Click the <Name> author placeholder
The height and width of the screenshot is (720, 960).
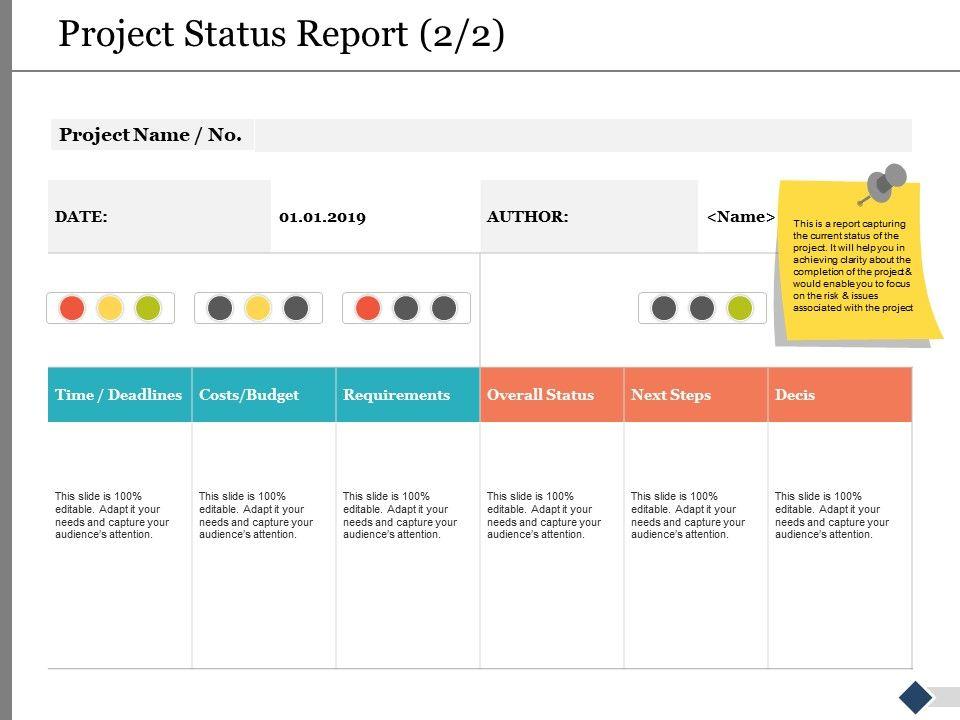click(741, 216)
